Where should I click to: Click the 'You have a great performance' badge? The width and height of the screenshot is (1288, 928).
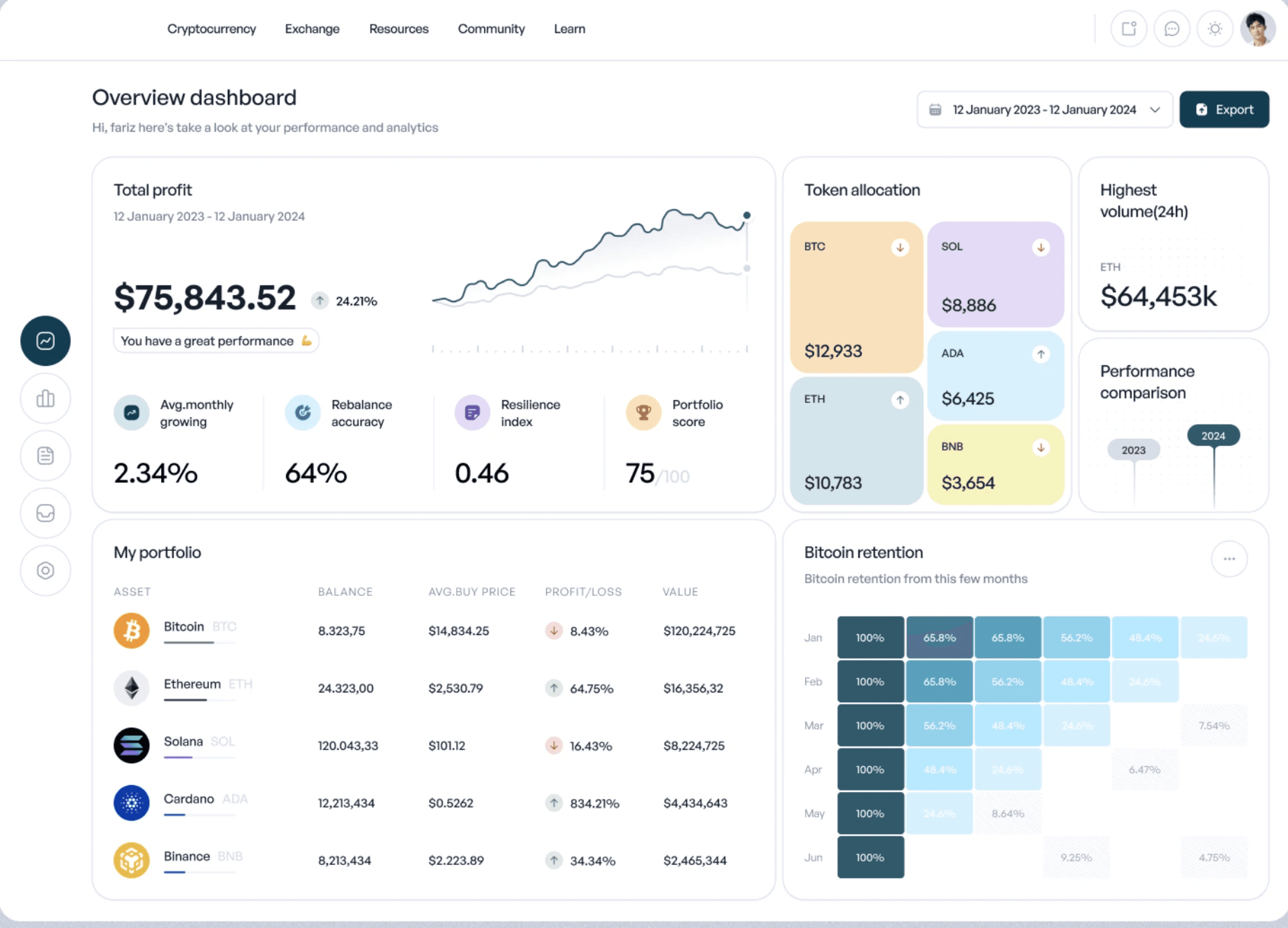tap(217, 341)
